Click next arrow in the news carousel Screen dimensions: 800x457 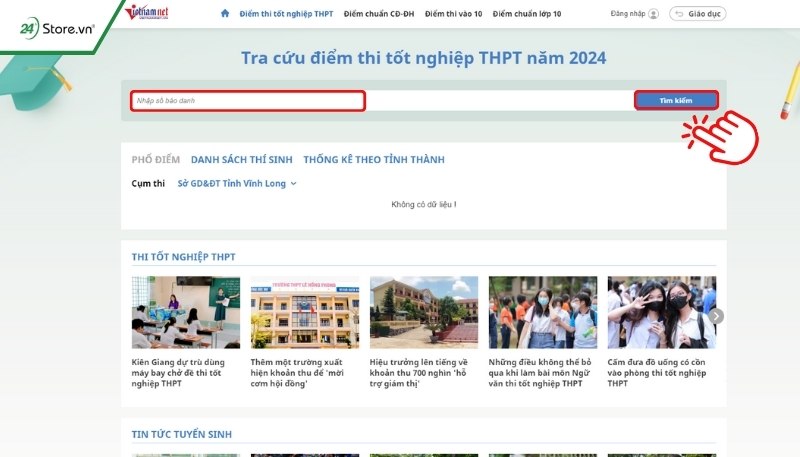716,316
